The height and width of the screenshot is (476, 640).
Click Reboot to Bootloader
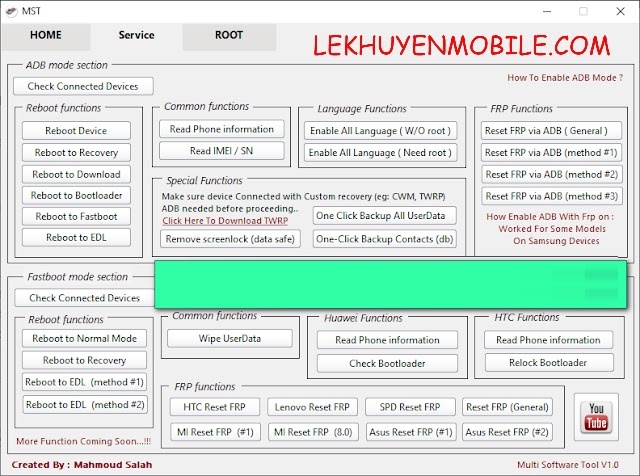(76, 196)
